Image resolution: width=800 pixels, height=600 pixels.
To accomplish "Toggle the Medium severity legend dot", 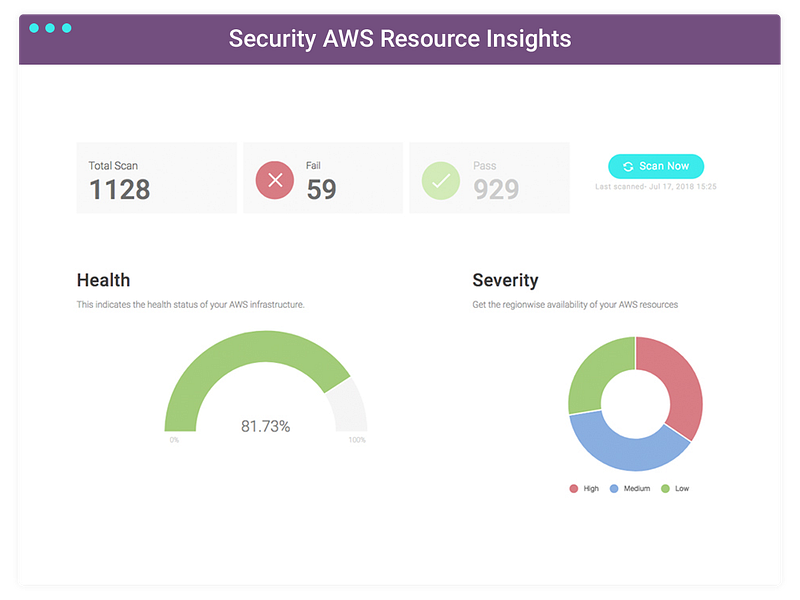I will [614, 488].
